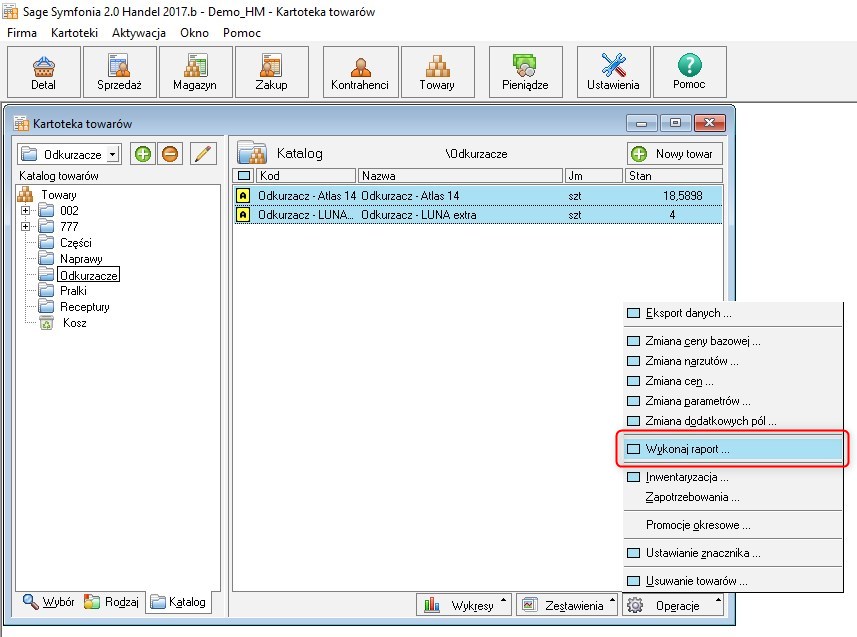
Task: Open the Zestawienia button menu
Action: point(566,605)
